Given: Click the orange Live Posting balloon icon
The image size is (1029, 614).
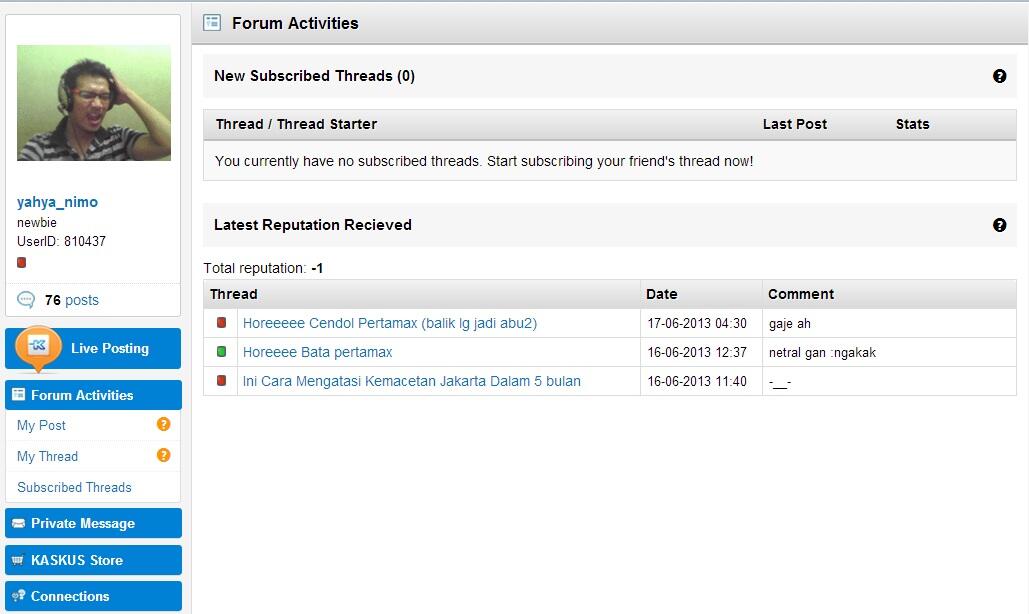Looking at the screenshot, I should coord(38,348).
